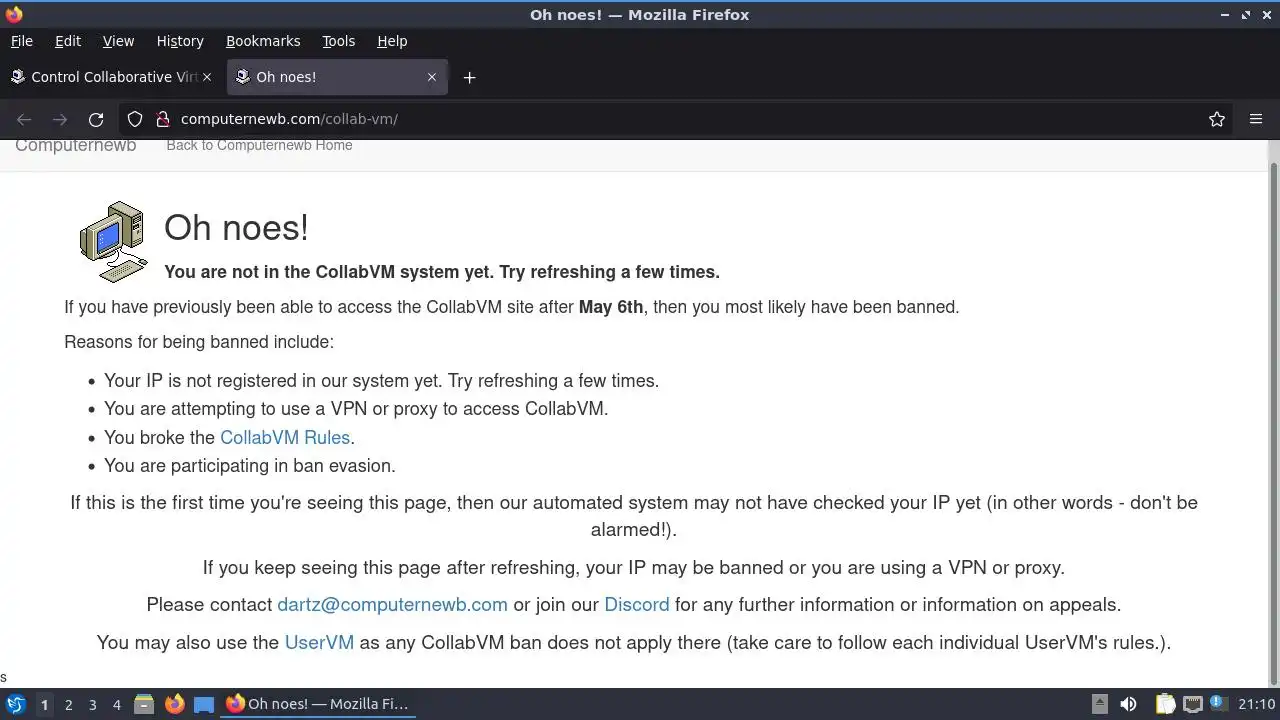Open Firefox hamburger application menu
The height and width of the screenshot is (720, 1280).
pos(1256,119)
